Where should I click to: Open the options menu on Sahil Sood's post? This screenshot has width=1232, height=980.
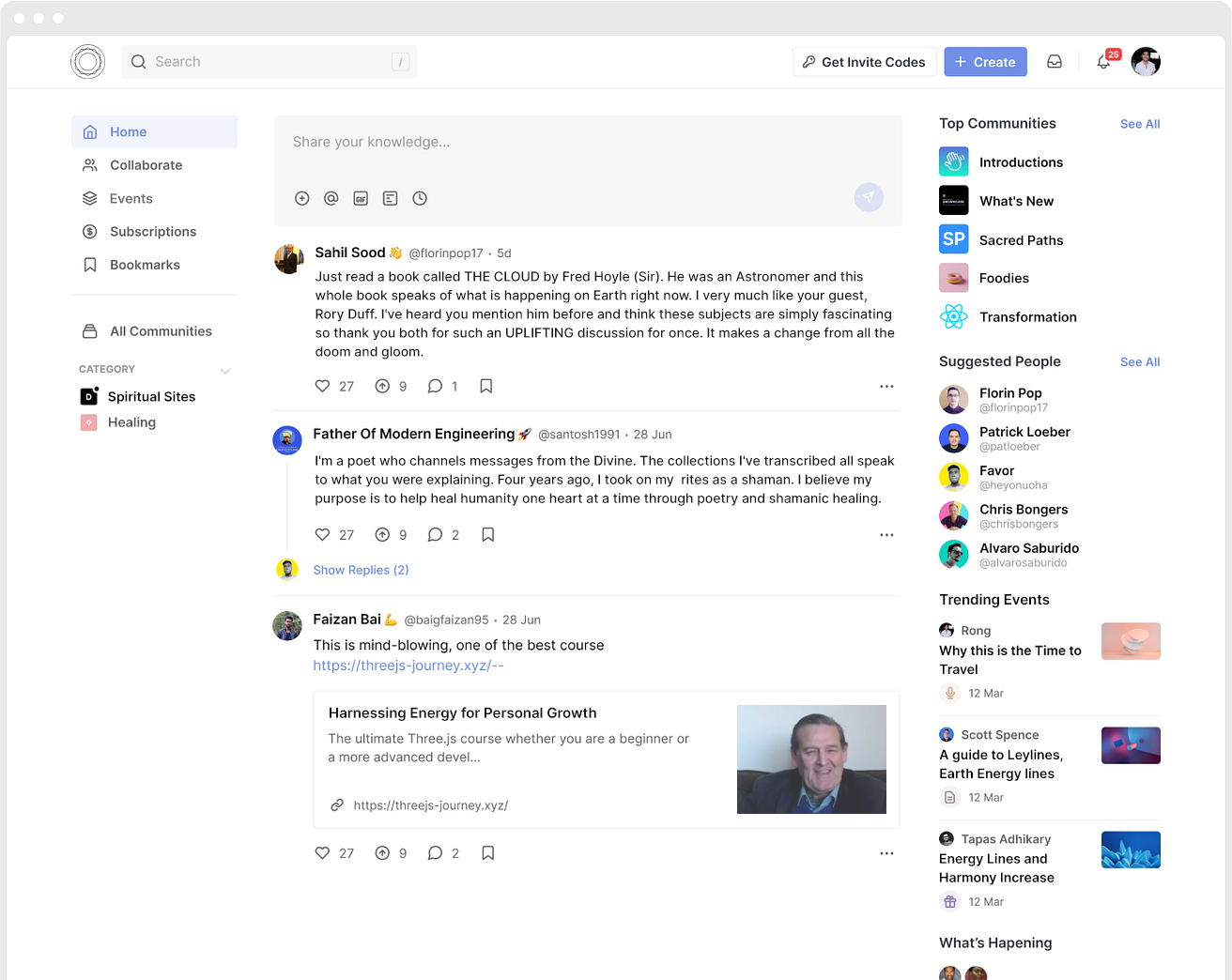pos(886,386)
